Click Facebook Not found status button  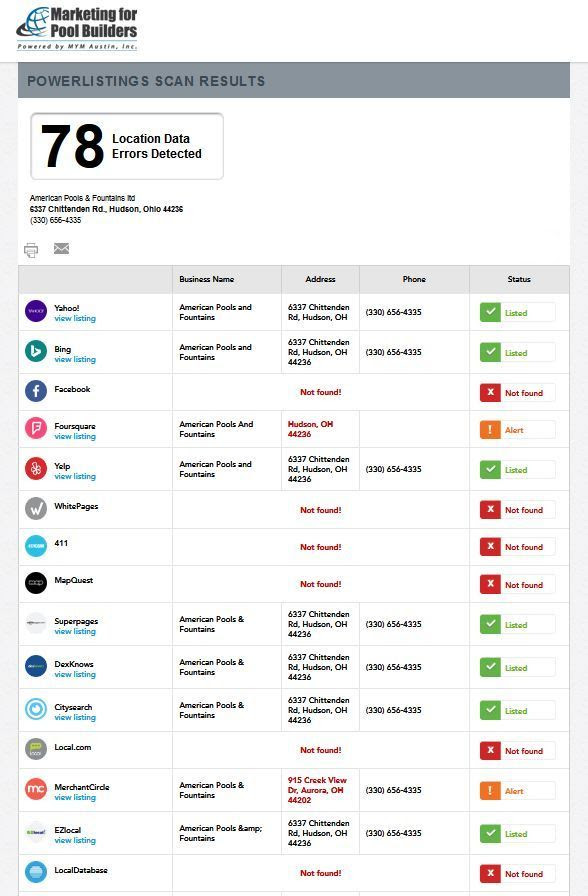pyautogui.click(x=517, y=393)
